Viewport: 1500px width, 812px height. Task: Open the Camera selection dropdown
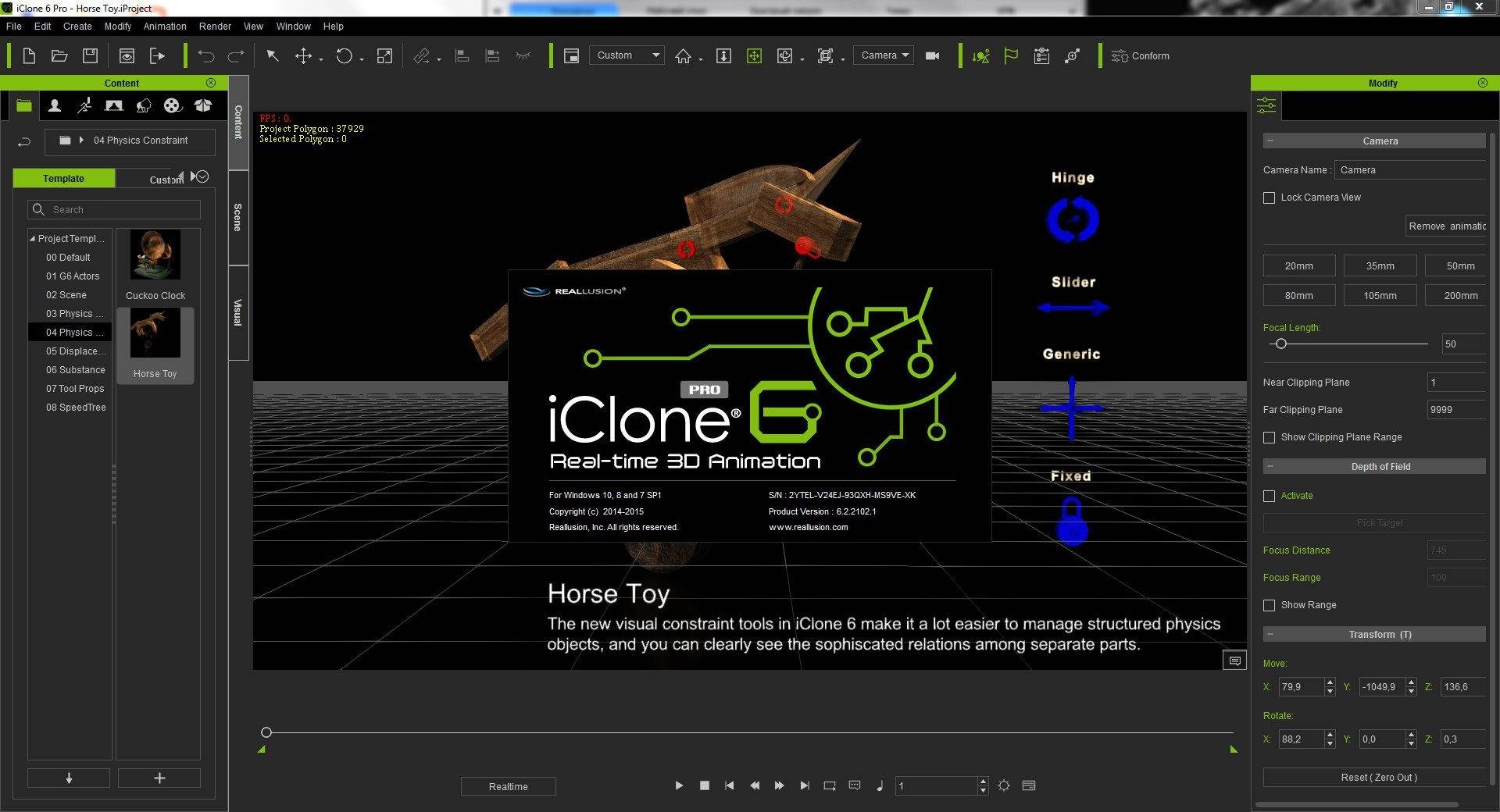884,55
